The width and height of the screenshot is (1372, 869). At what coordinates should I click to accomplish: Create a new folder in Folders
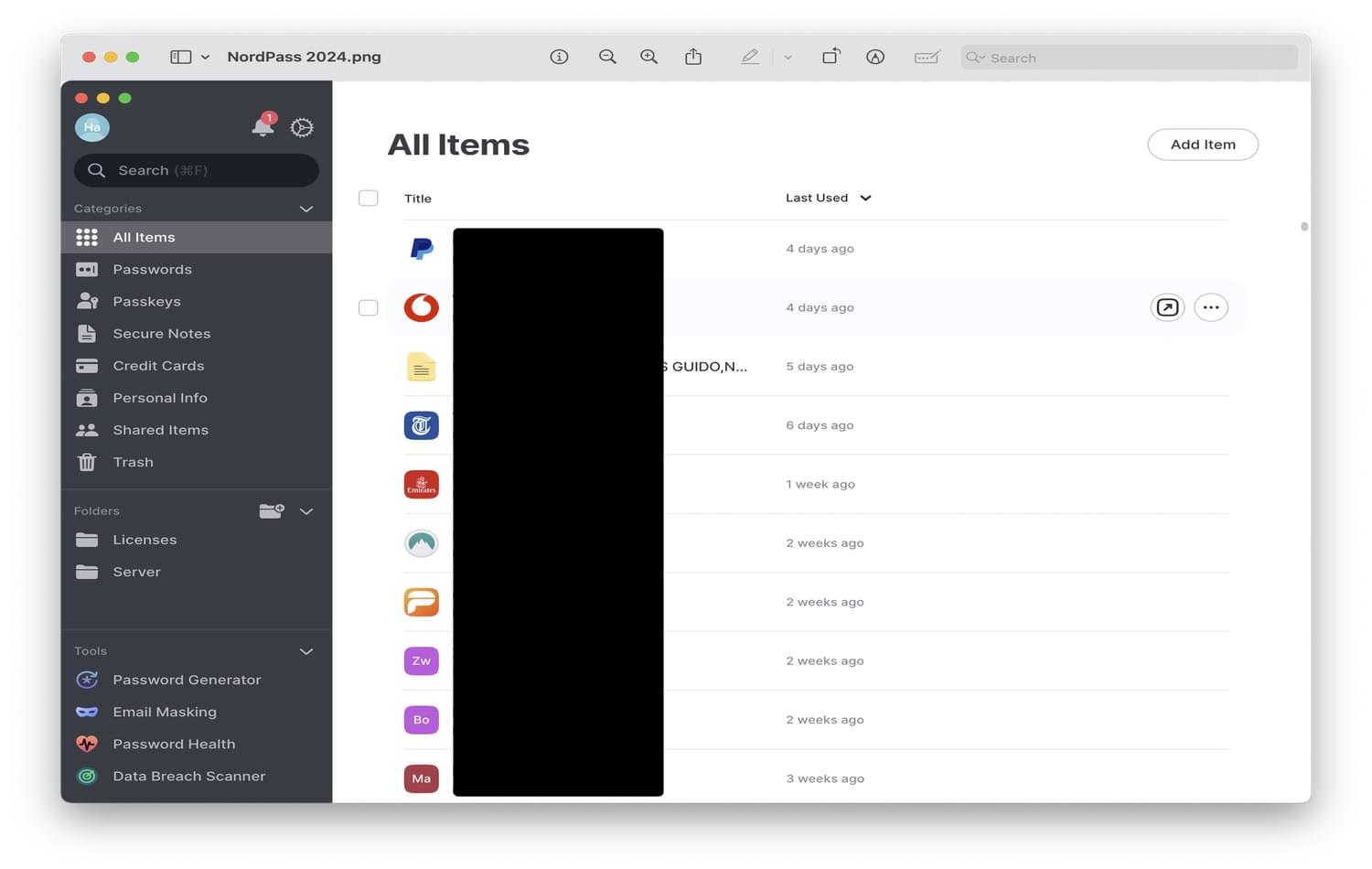[x=272, y=510]
